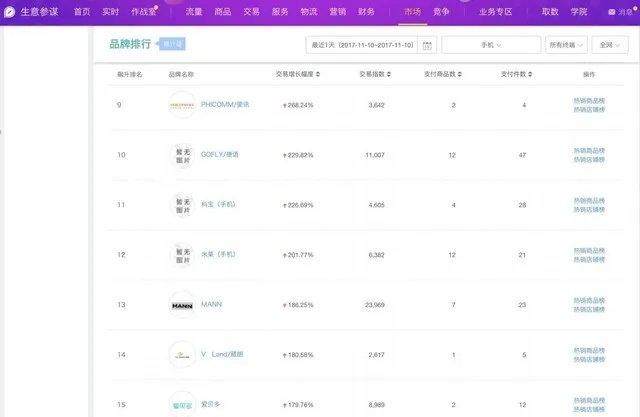640x417 pixels.
Task: Click the +268.24% growth value
Action: click(x=298, y=105)
